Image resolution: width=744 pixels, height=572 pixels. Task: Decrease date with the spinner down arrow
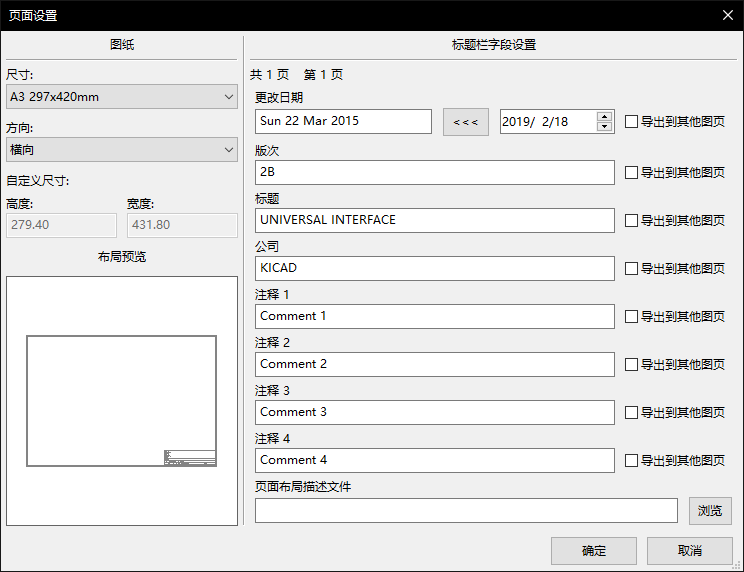point(604,127)
